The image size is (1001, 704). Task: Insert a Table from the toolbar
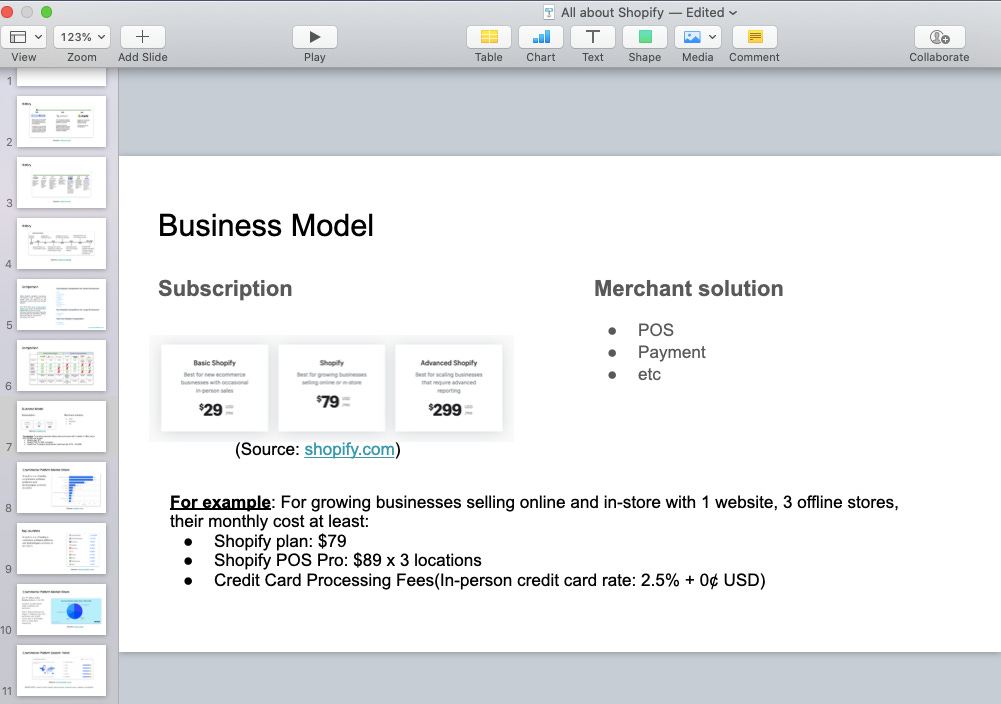tap(489, 37)
